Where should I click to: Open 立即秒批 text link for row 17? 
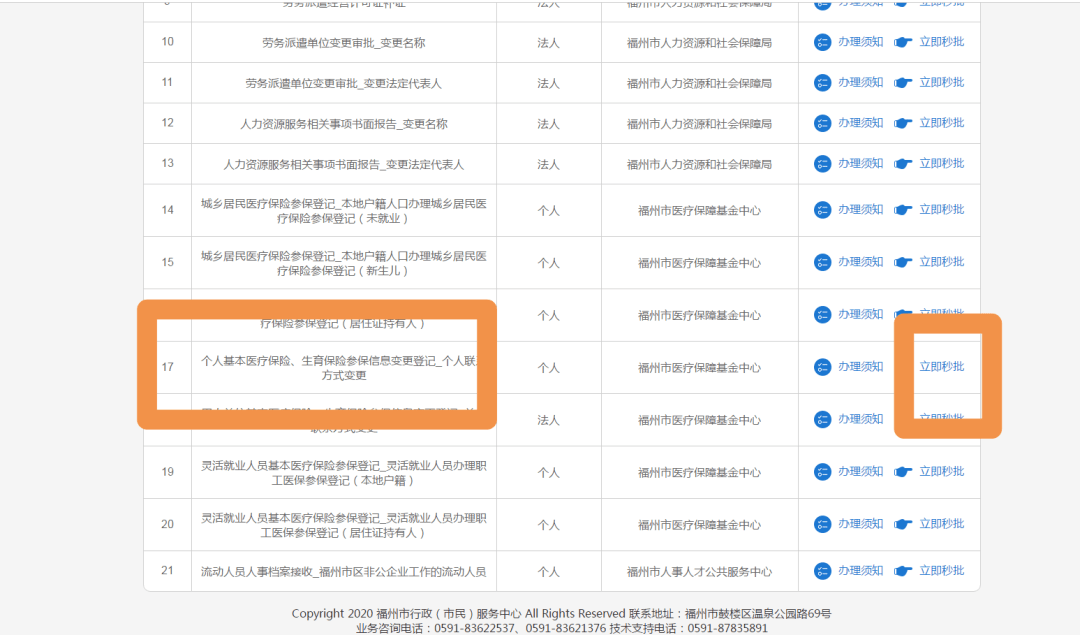941,367
